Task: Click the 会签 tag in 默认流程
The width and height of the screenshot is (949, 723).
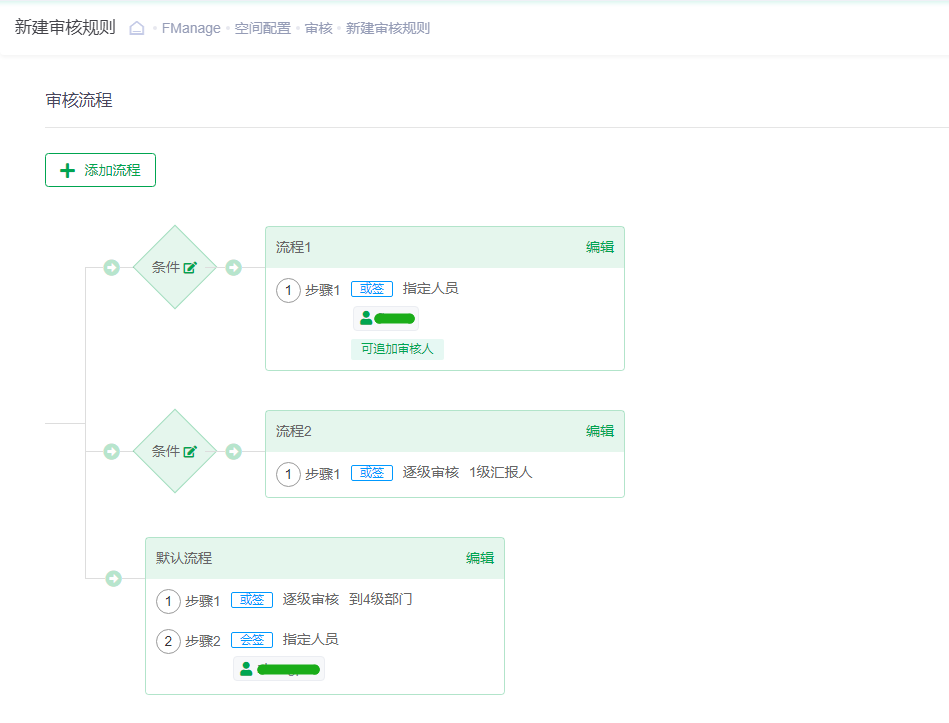Action: [x=252, y=640]
